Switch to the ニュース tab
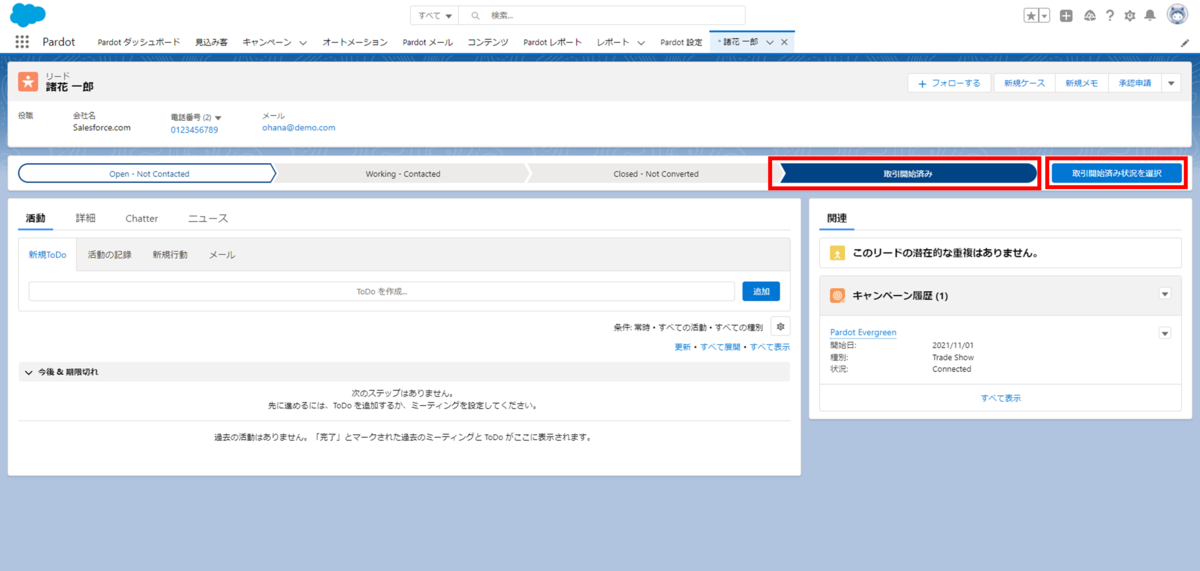The image size is (1200, 571). (208, 218)
